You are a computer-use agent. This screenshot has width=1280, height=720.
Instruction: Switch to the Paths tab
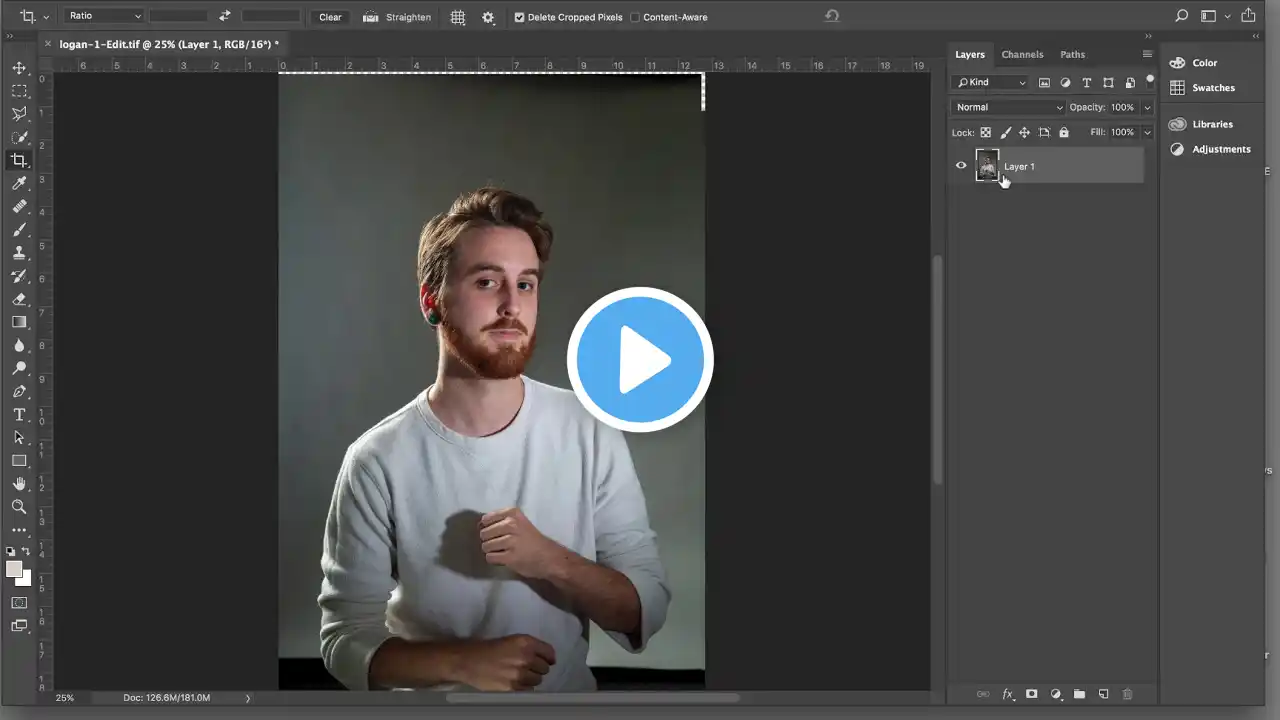tap(1072, 54)
